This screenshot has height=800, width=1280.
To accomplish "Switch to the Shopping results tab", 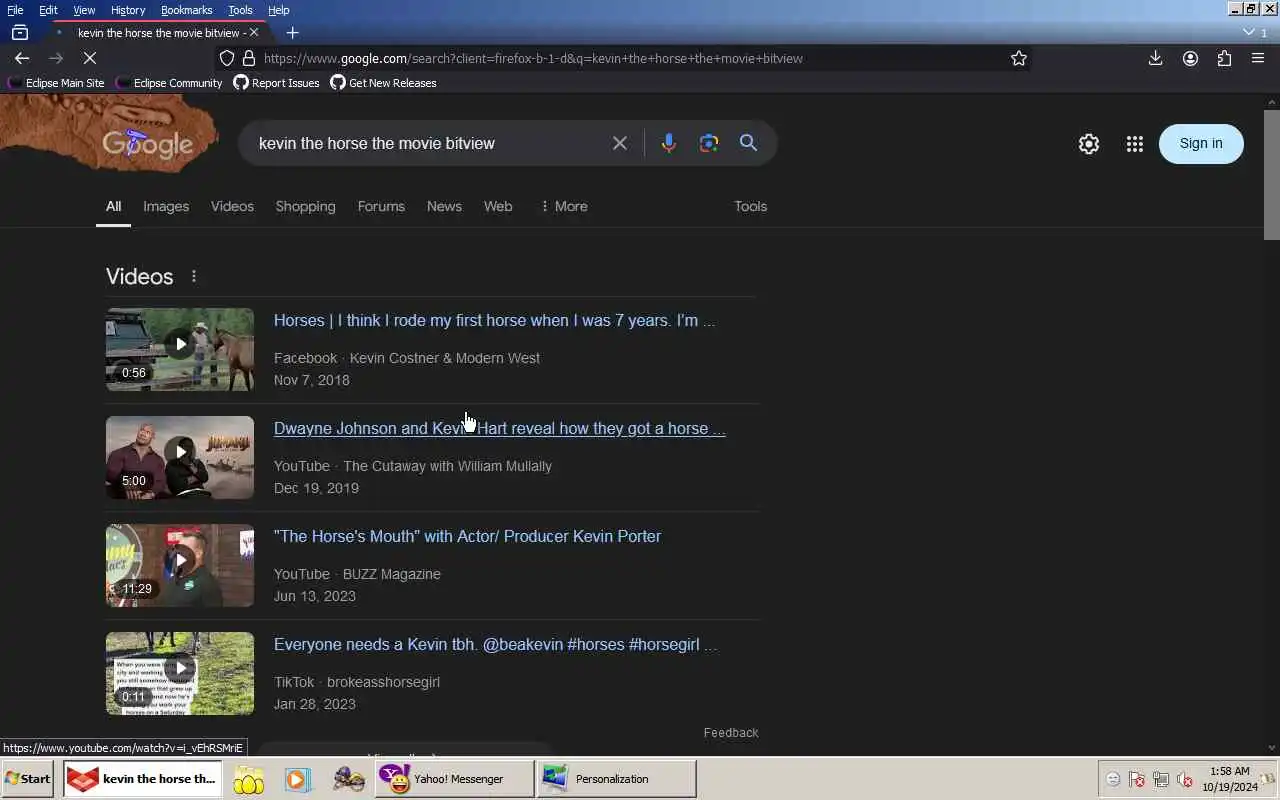I will [x=305, y=206].
